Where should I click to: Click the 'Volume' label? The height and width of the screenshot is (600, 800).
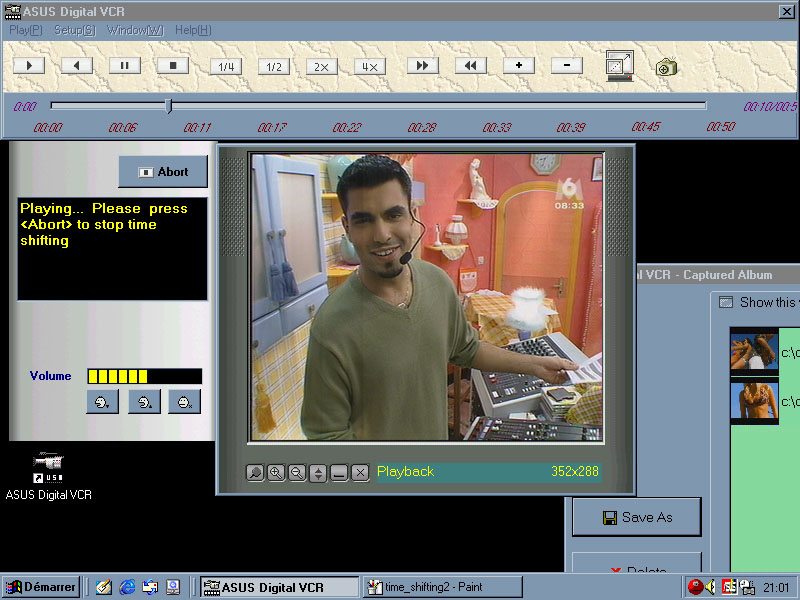(x=51, y=376)
